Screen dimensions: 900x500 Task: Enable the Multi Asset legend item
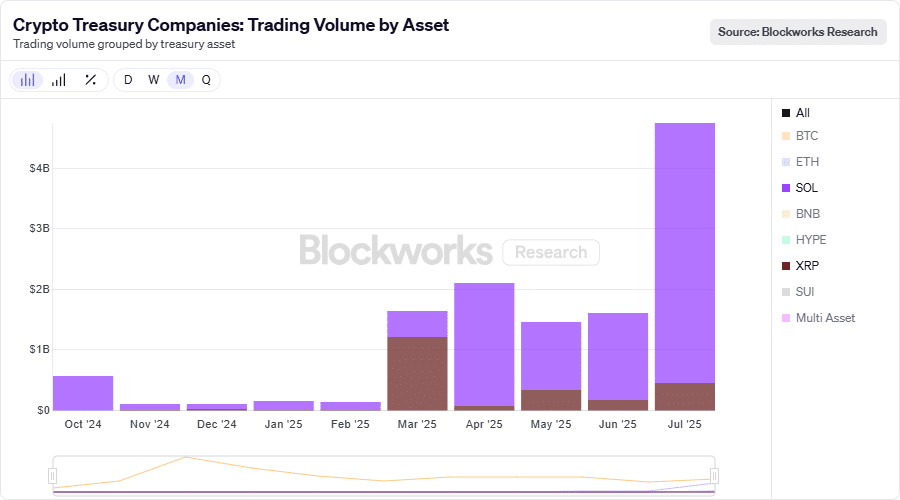tap(825, 317)
